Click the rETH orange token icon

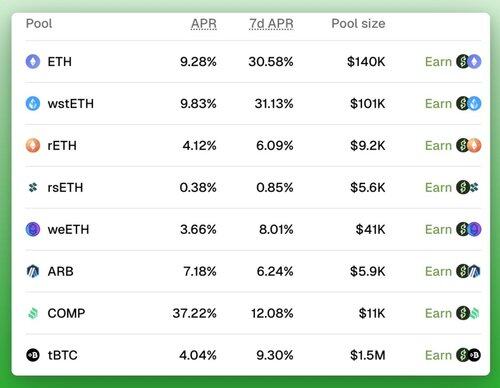33,146
